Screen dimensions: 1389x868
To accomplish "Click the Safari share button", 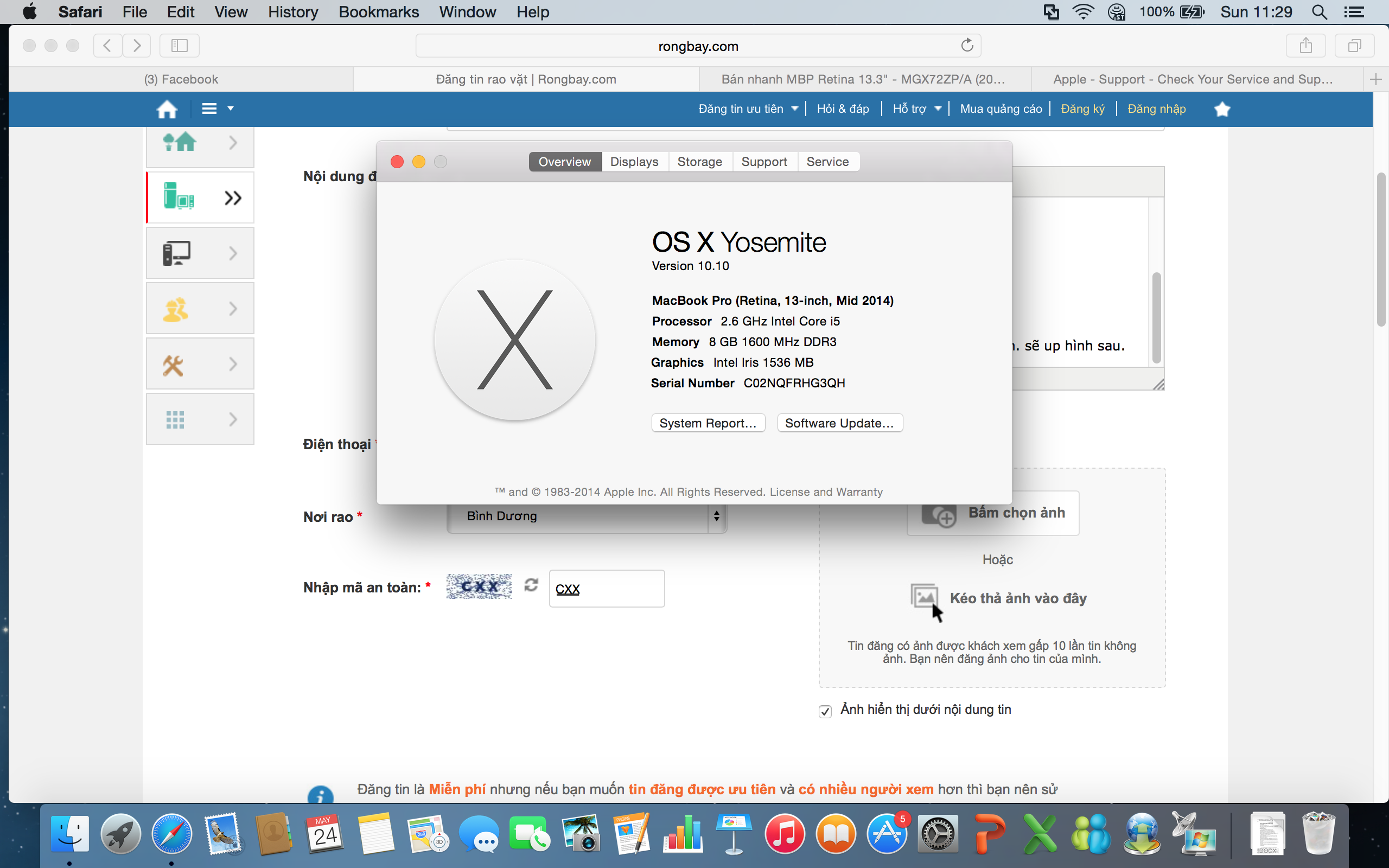I will point(1306,46).
